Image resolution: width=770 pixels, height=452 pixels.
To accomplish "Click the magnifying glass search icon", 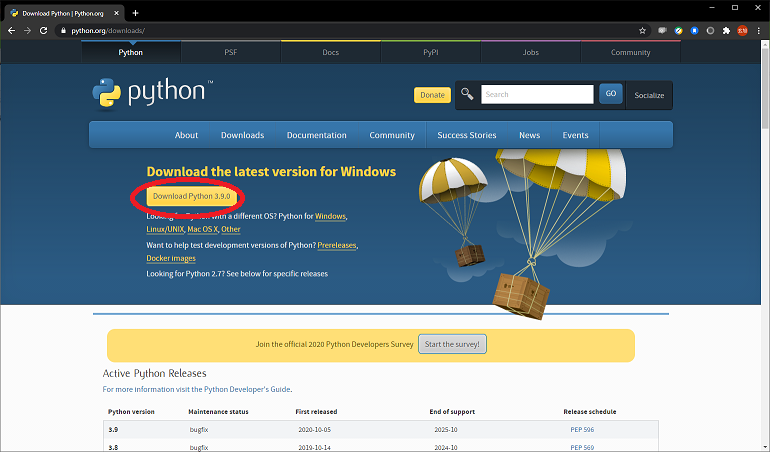I will coord(467,93).
